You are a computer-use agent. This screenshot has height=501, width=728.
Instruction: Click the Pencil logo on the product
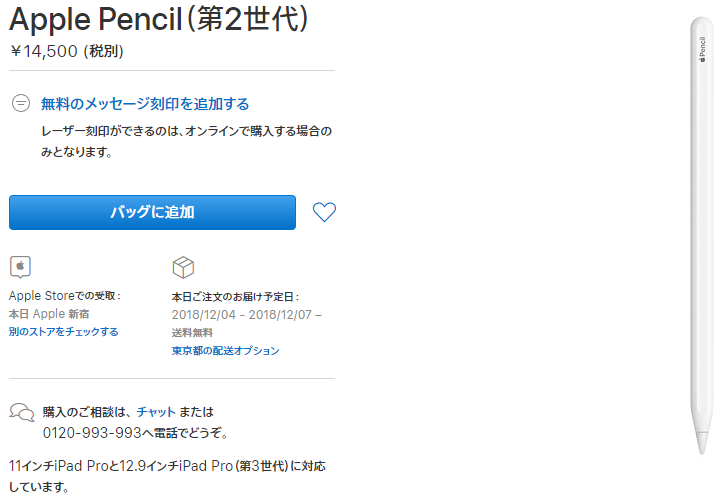click(701, 46)
